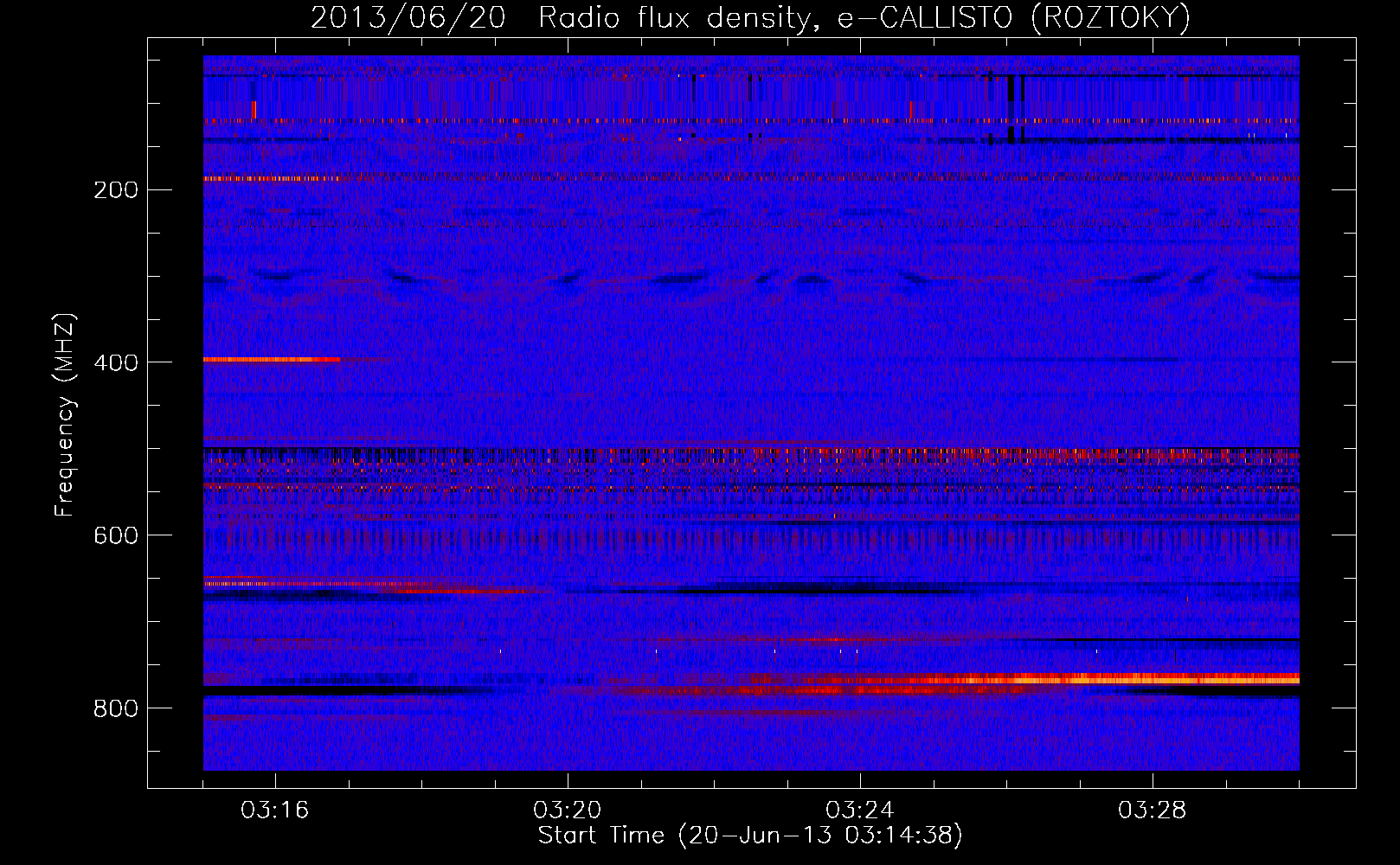Click the 03:20 time tick label
This screenshot has height=865, width=1400.
[567, 811]
